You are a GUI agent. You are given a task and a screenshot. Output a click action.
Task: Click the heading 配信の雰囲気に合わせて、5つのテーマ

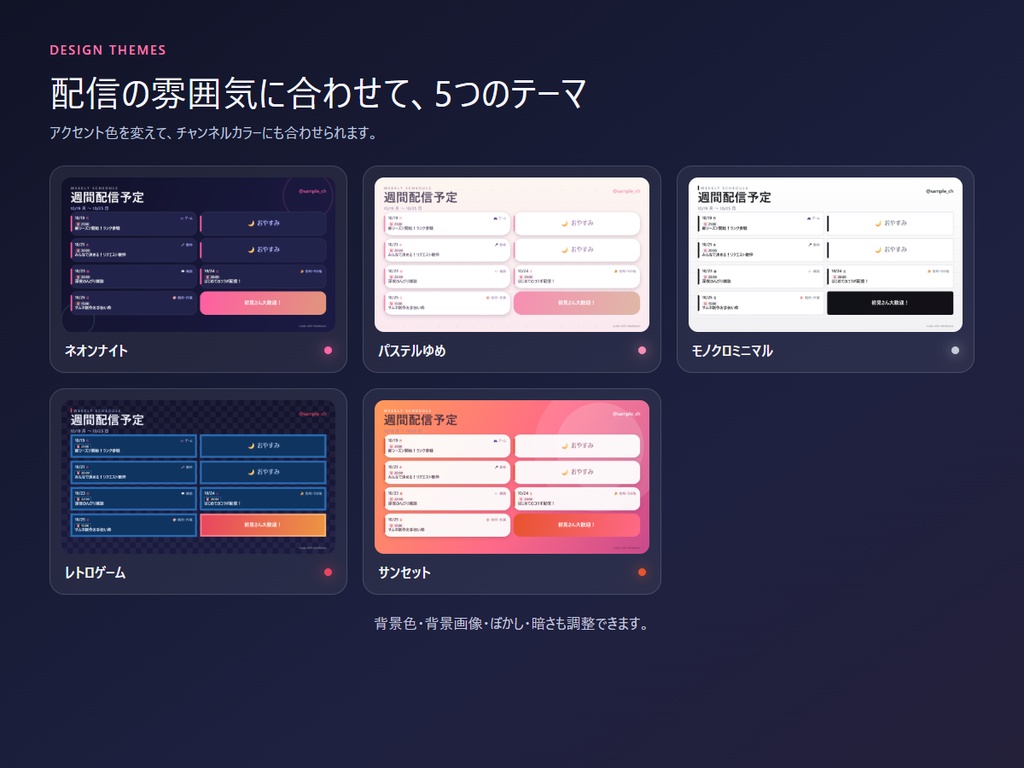[318, 93]
